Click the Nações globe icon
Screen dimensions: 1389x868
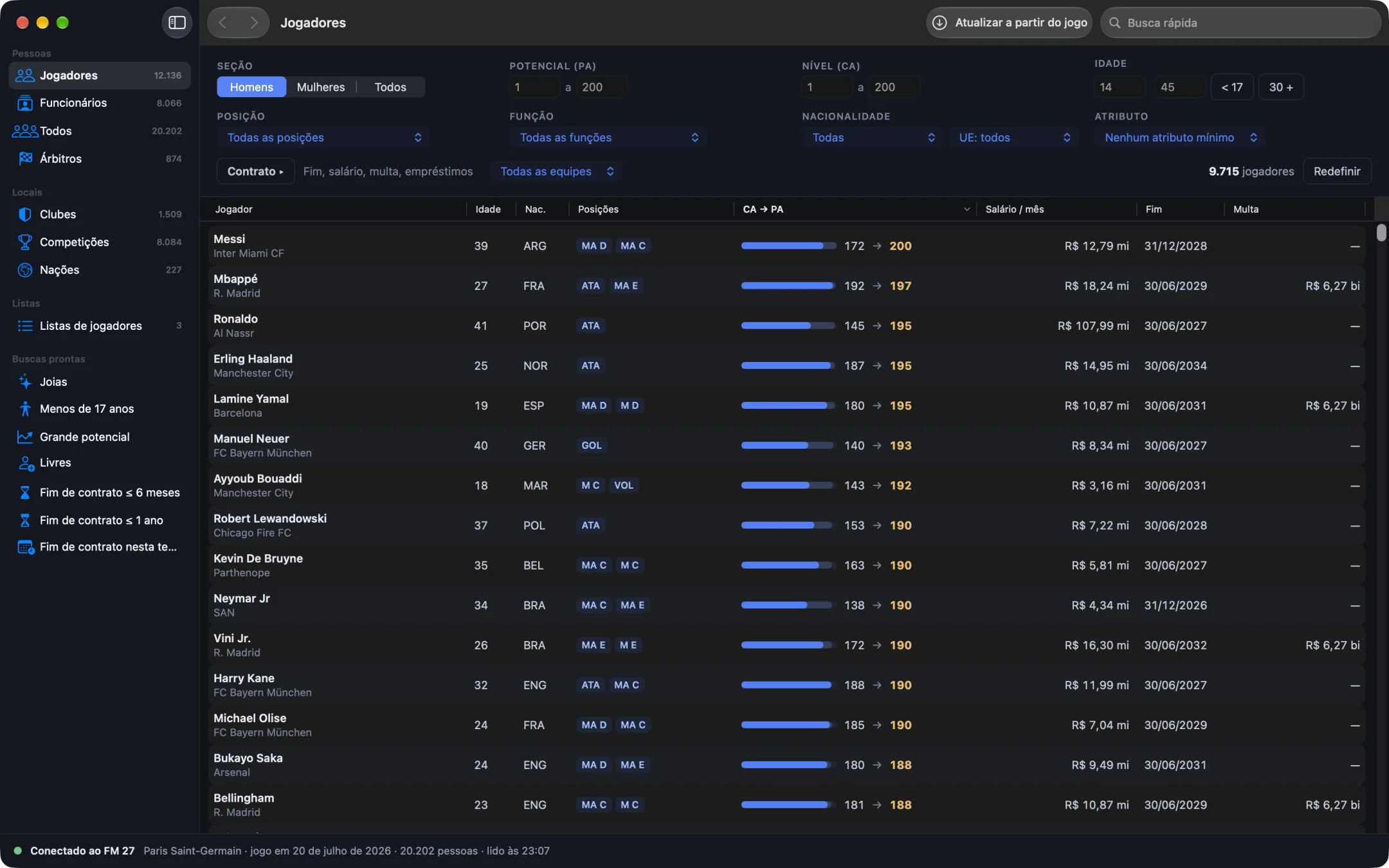click(25, 269)
